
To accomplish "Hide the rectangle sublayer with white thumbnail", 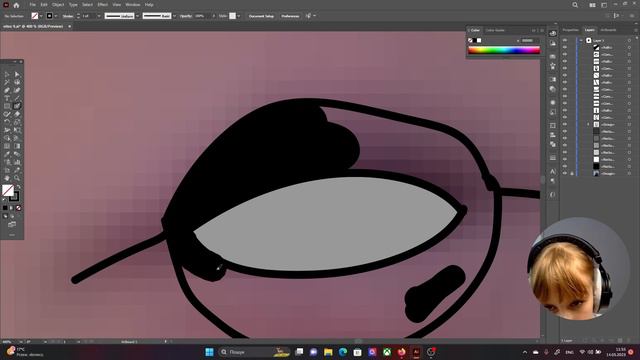I will click(x=565, y=159).
